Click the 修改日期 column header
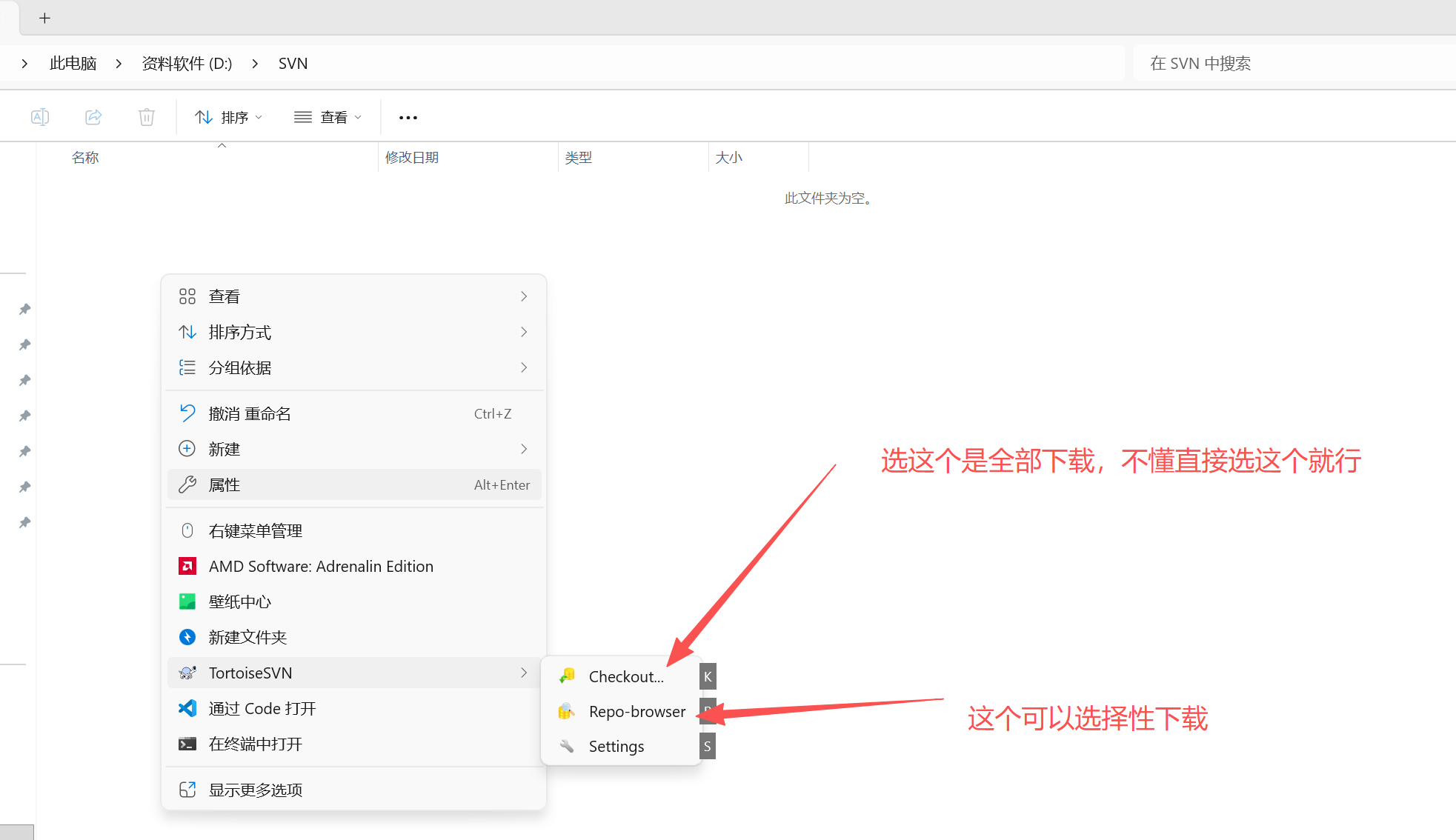Viewport: 1456px width, 840px height. pyautogui.click(x=412, y=157)
